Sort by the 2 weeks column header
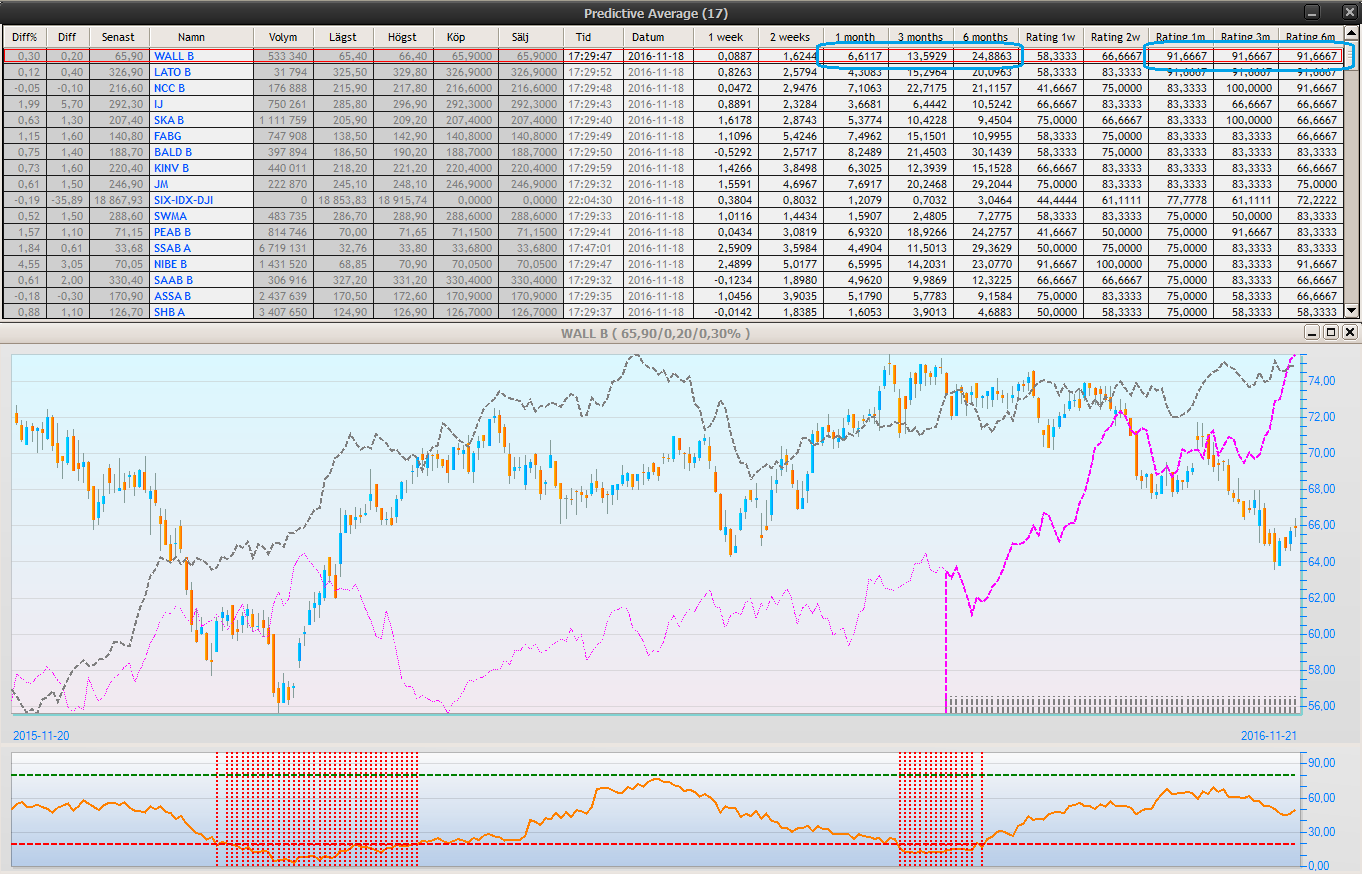1362x874 pixels. (x=789, y=37)
